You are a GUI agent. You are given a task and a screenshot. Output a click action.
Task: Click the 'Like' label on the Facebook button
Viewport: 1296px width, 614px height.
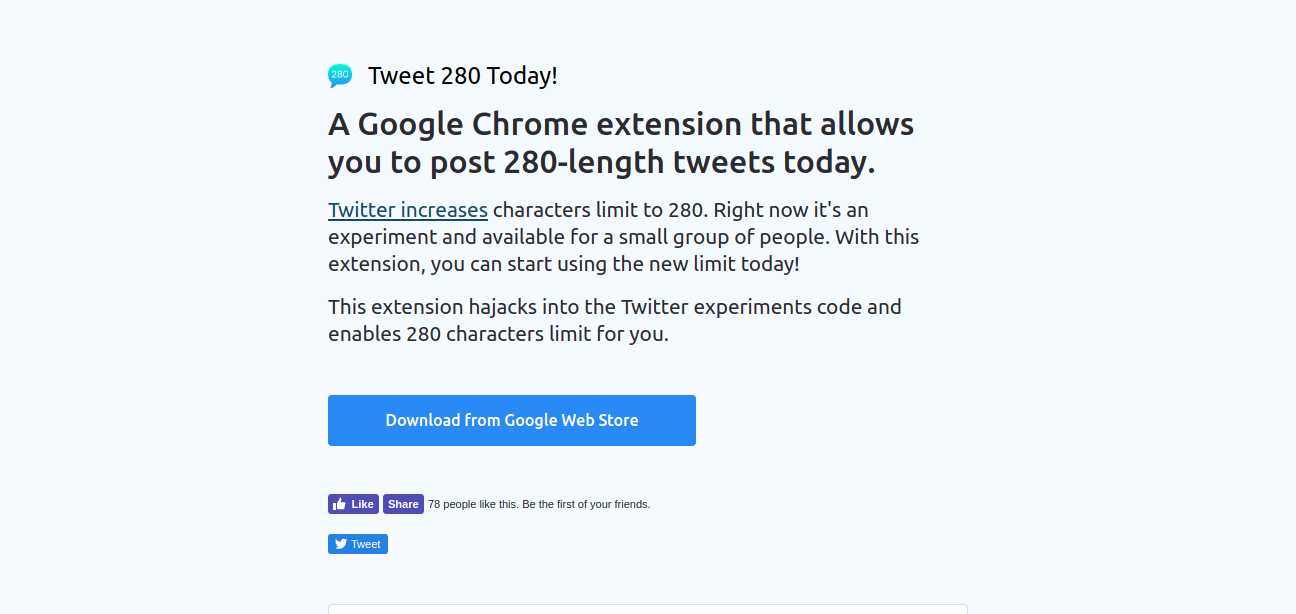point(362,504)
